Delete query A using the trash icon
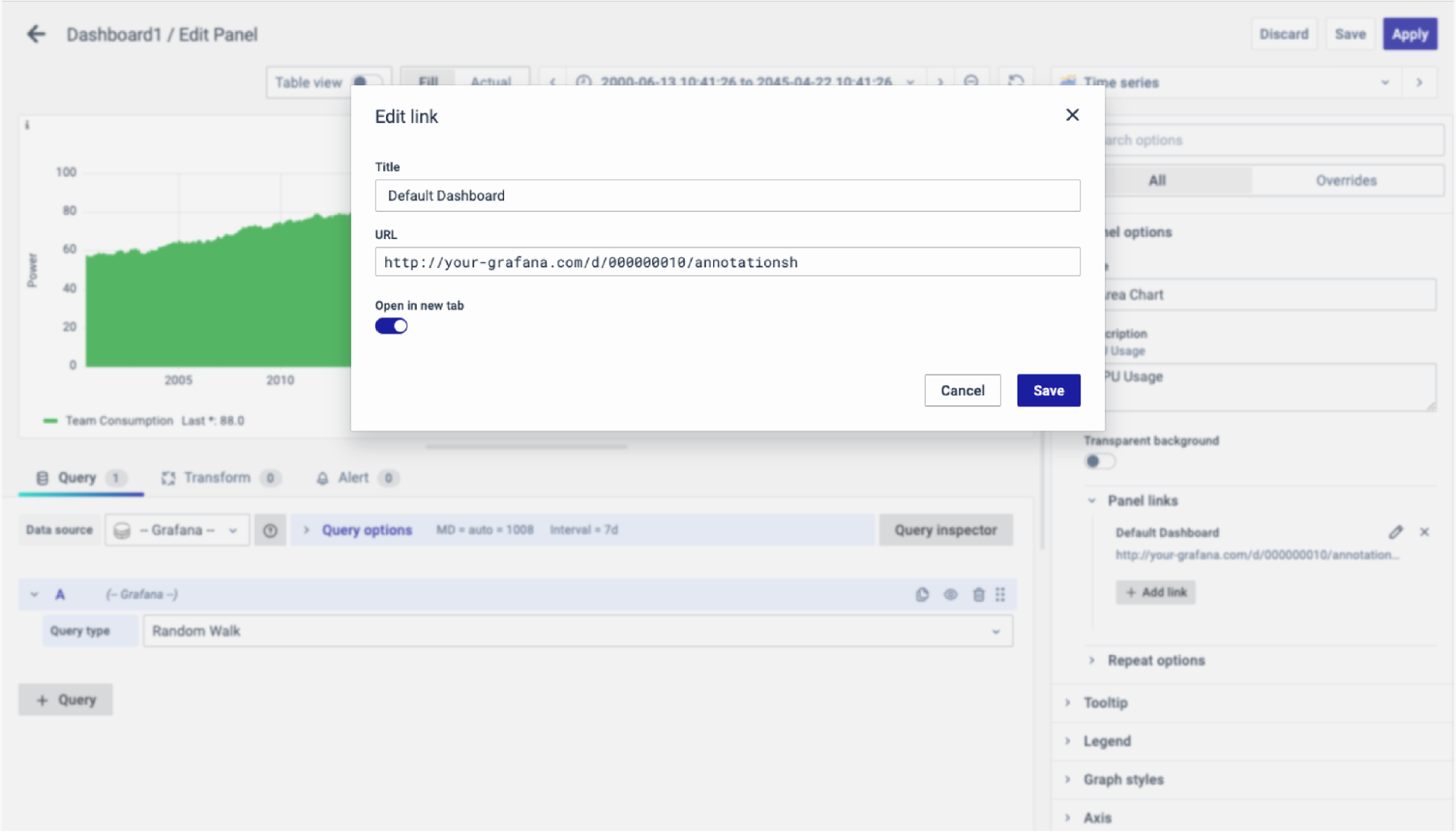 coord(978,594)
